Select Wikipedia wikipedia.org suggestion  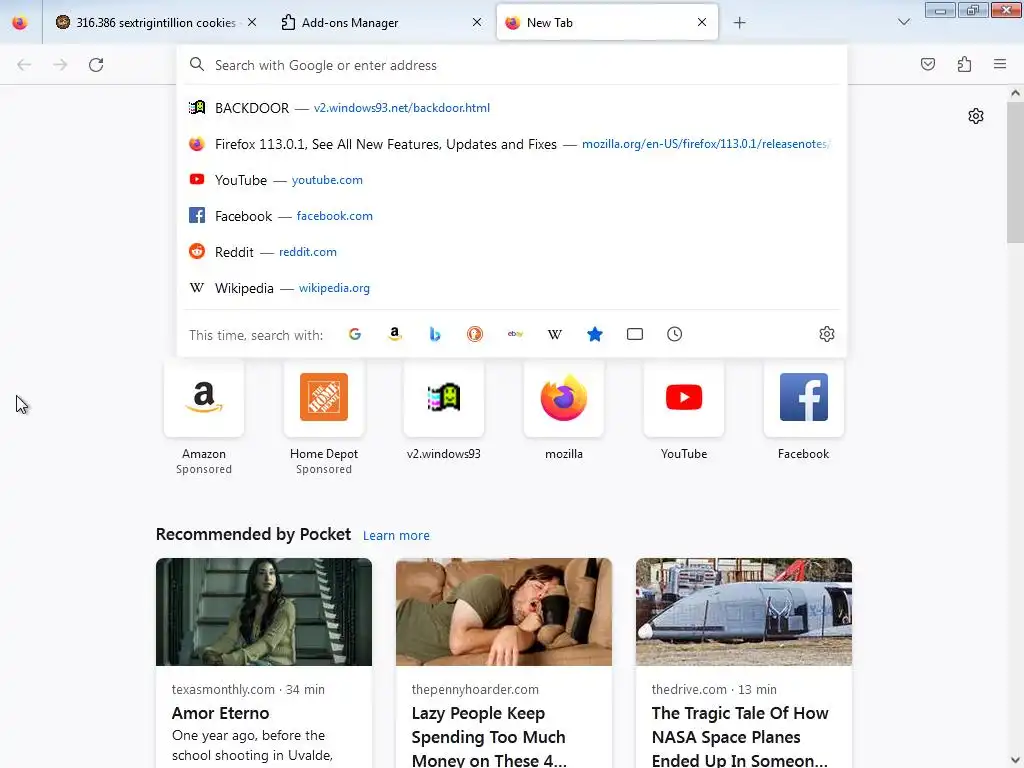pos(512,288)
